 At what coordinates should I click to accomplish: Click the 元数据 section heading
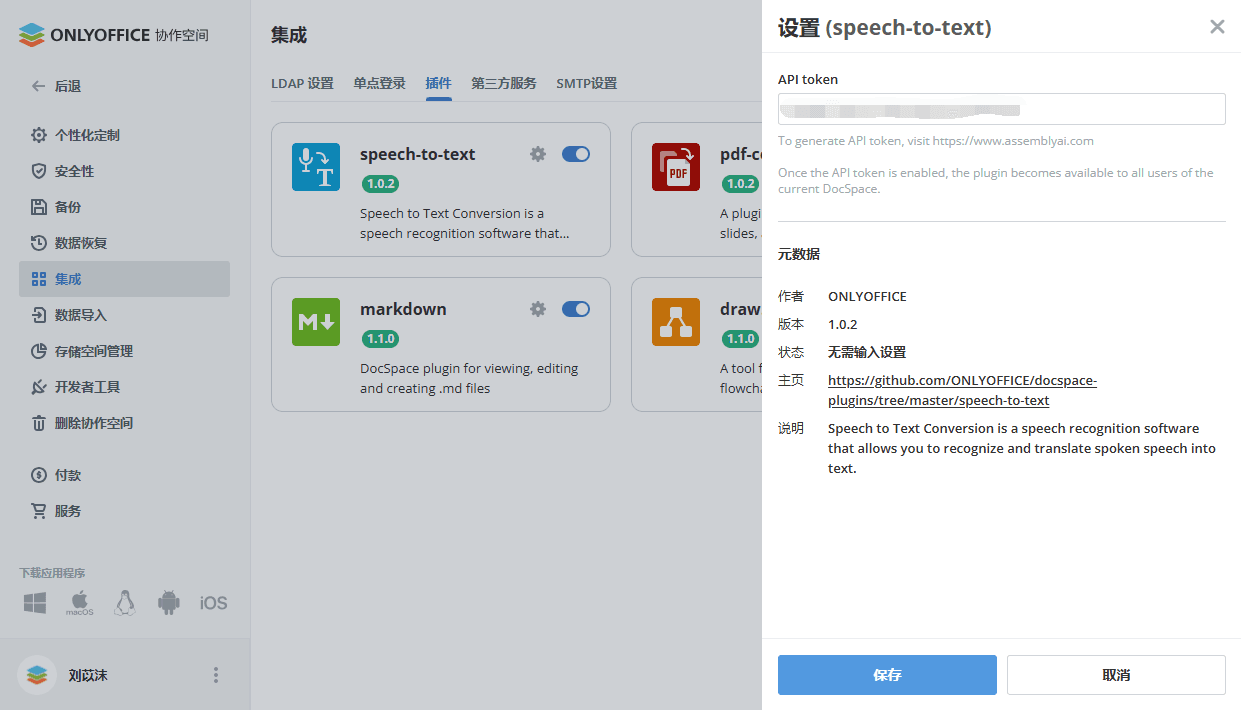pos(799,254)
